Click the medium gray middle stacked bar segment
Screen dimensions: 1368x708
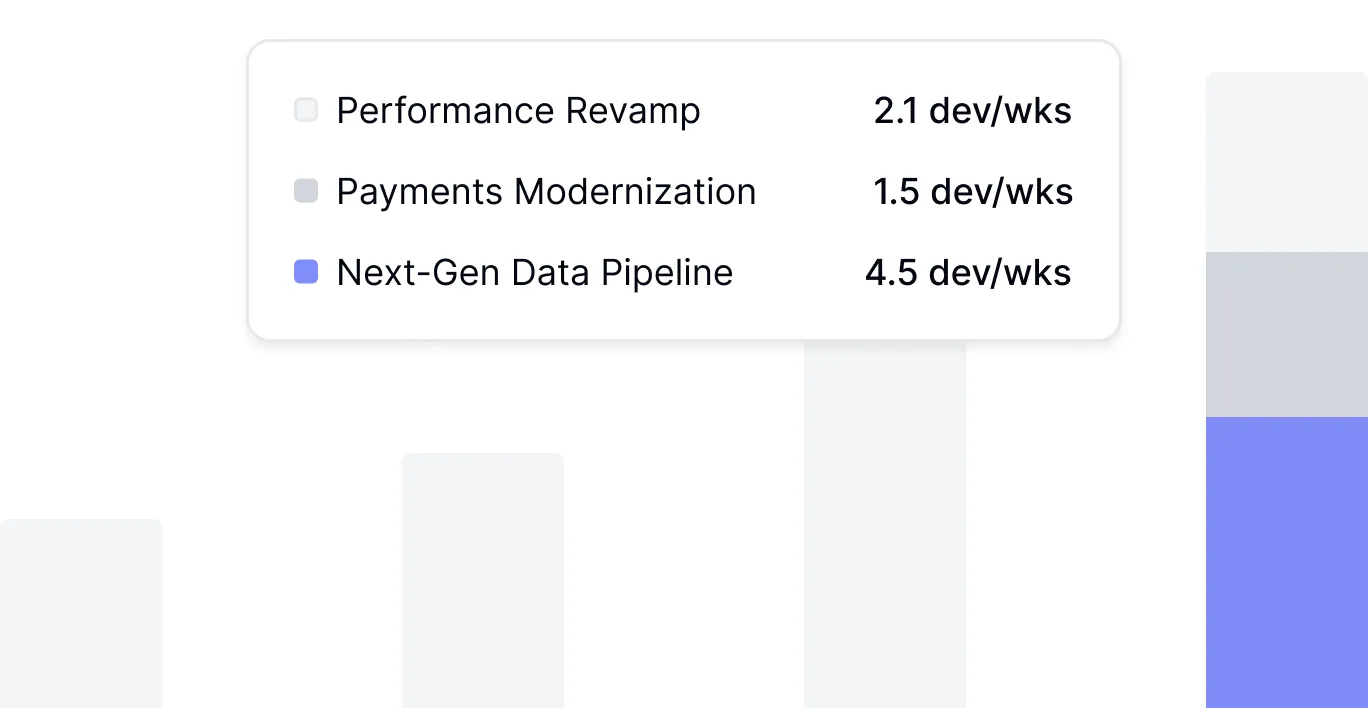(x=1286, y=334)
